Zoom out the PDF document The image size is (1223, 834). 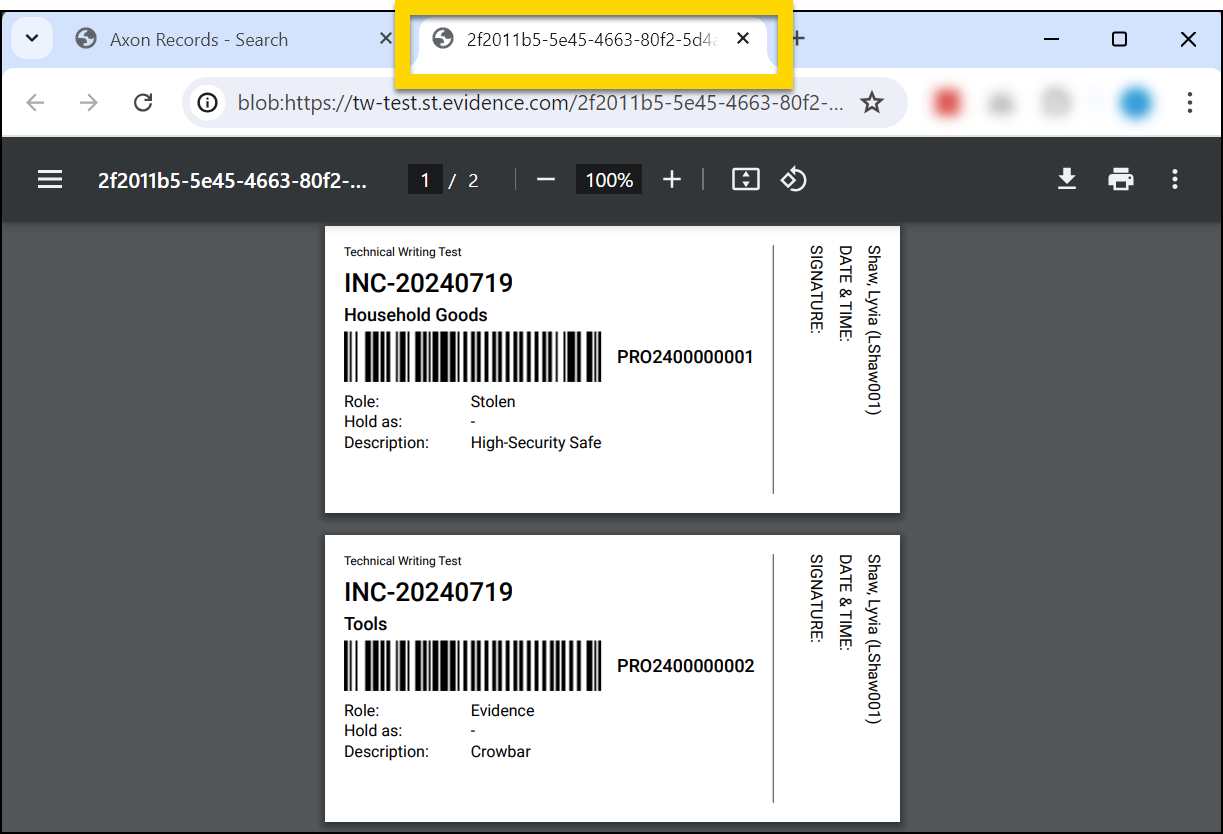[546, 180]
